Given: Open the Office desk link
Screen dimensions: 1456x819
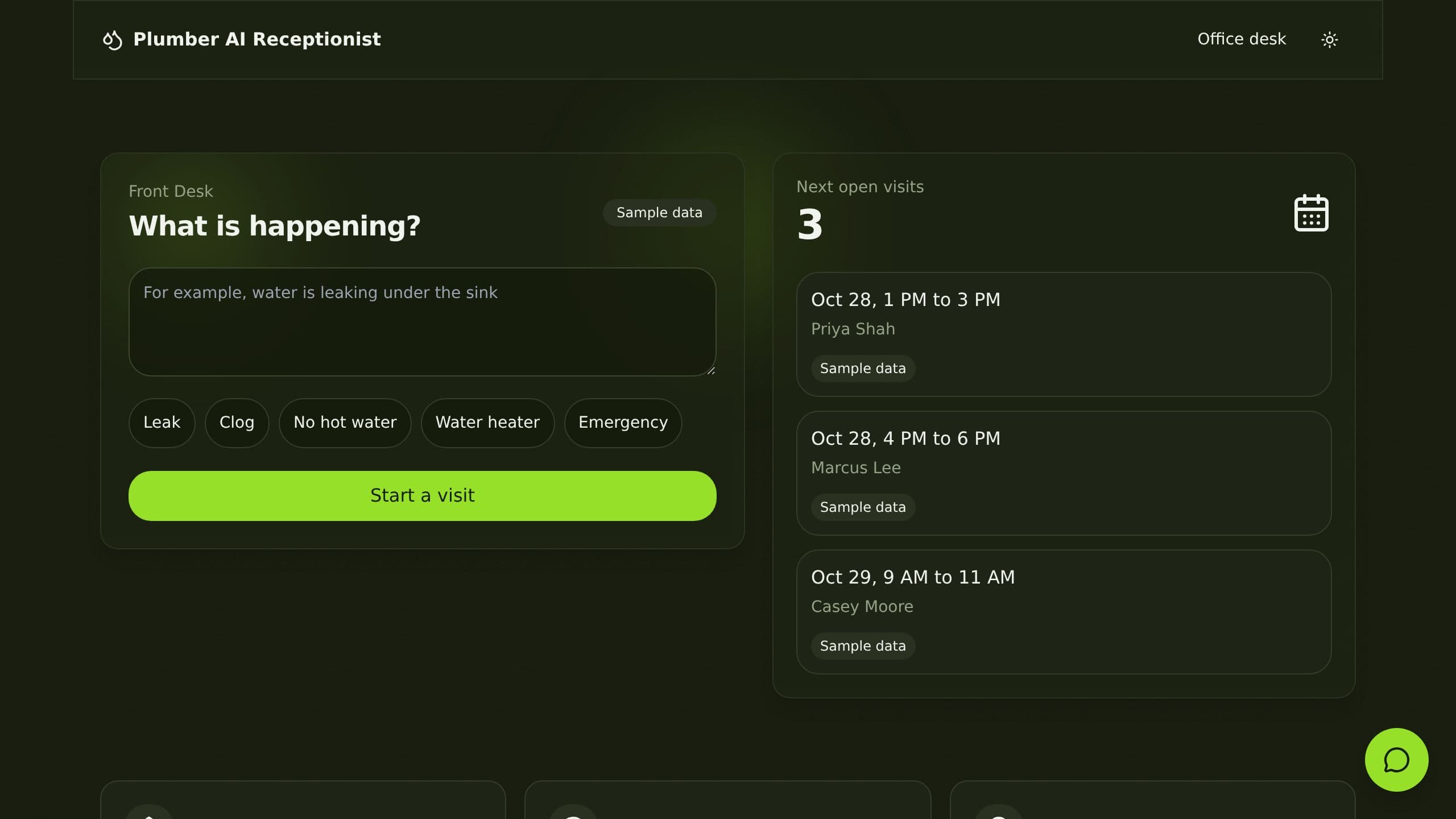Looking at the screenshot, I should (1242, 39).
